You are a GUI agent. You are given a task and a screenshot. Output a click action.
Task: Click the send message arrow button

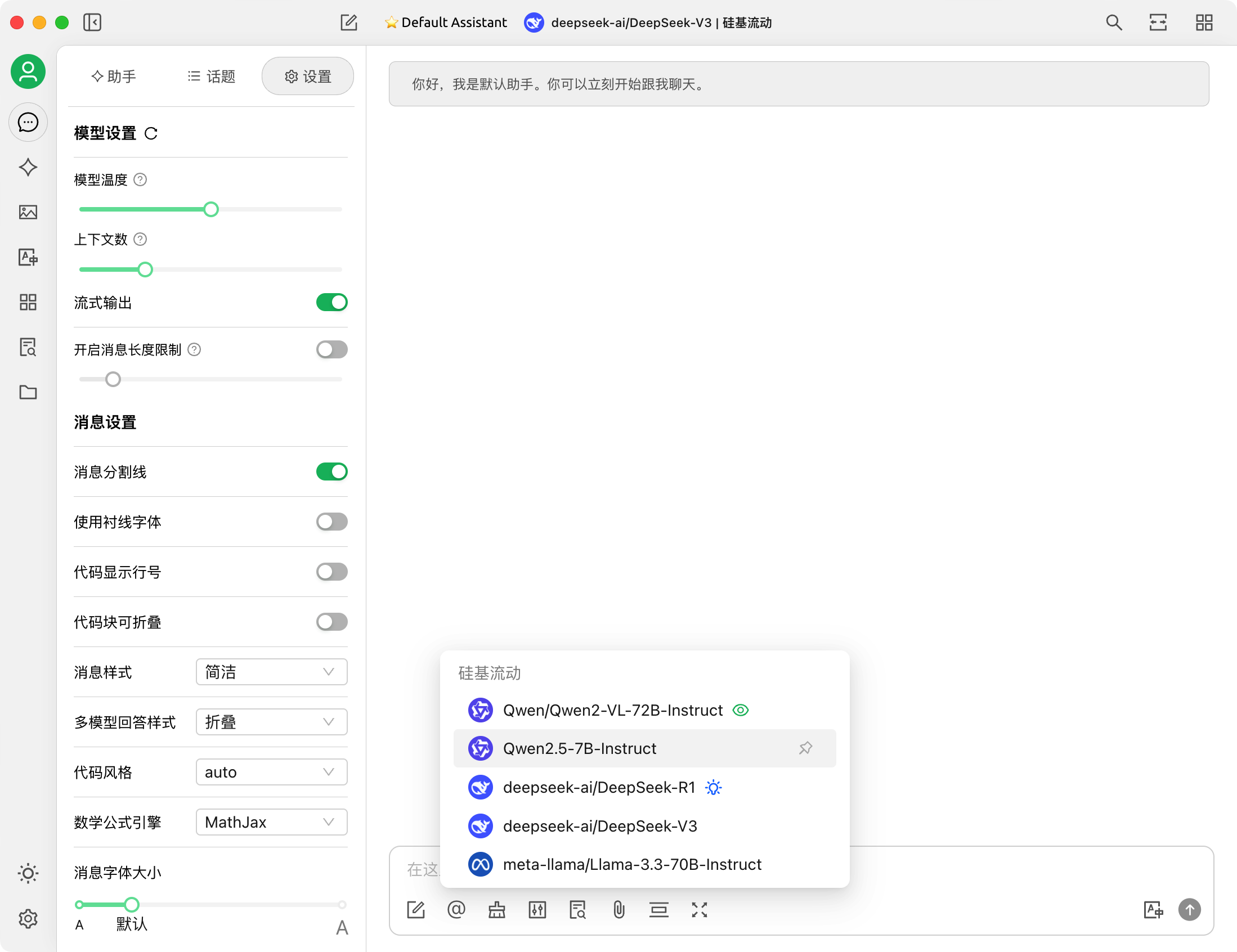point(1190,910)
